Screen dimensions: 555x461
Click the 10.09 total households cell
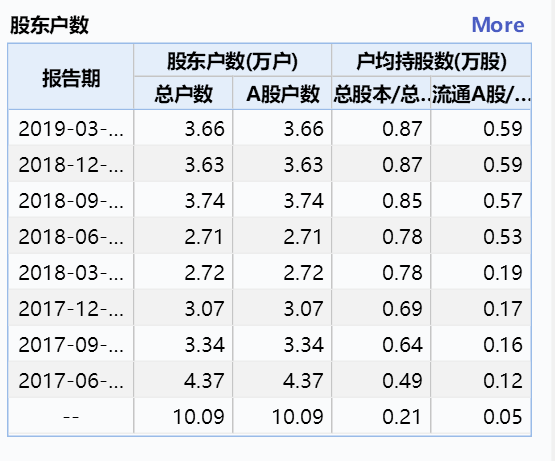[183, 416]
